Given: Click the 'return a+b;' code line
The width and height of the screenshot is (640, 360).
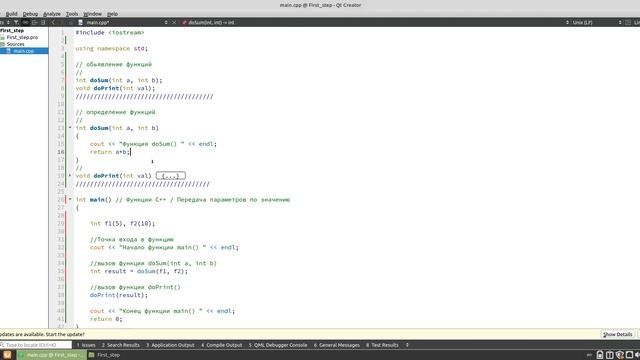Looking at the screenshot, I should [110, 152].
